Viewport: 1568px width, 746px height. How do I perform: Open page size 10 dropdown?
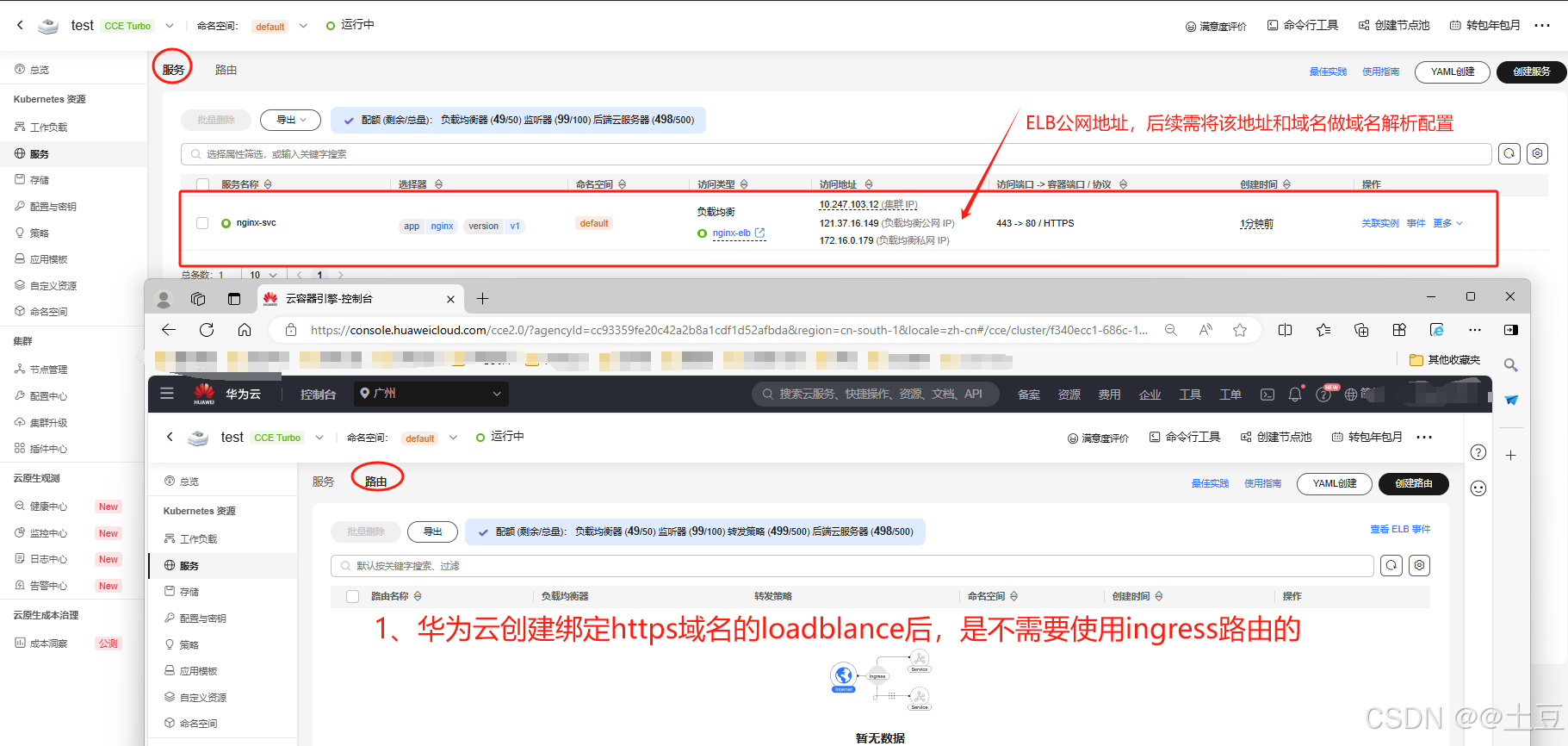coord(263,276)
